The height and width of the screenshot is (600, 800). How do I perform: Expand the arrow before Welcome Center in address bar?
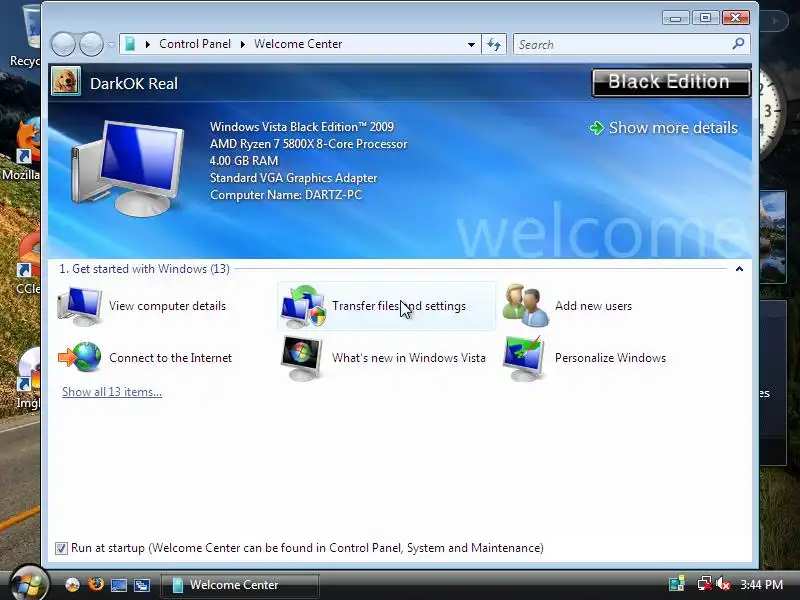pos(242,44)
